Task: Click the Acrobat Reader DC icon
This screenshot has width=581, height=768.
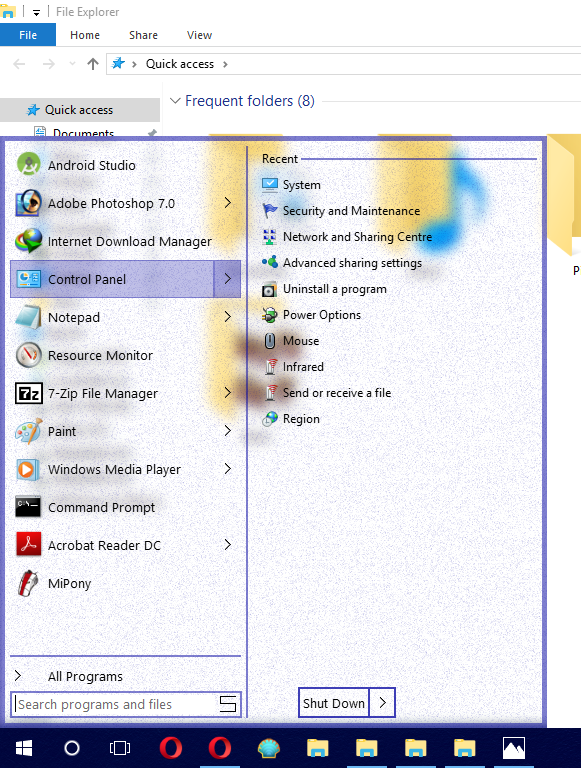Action: click(x=29, y=545)
